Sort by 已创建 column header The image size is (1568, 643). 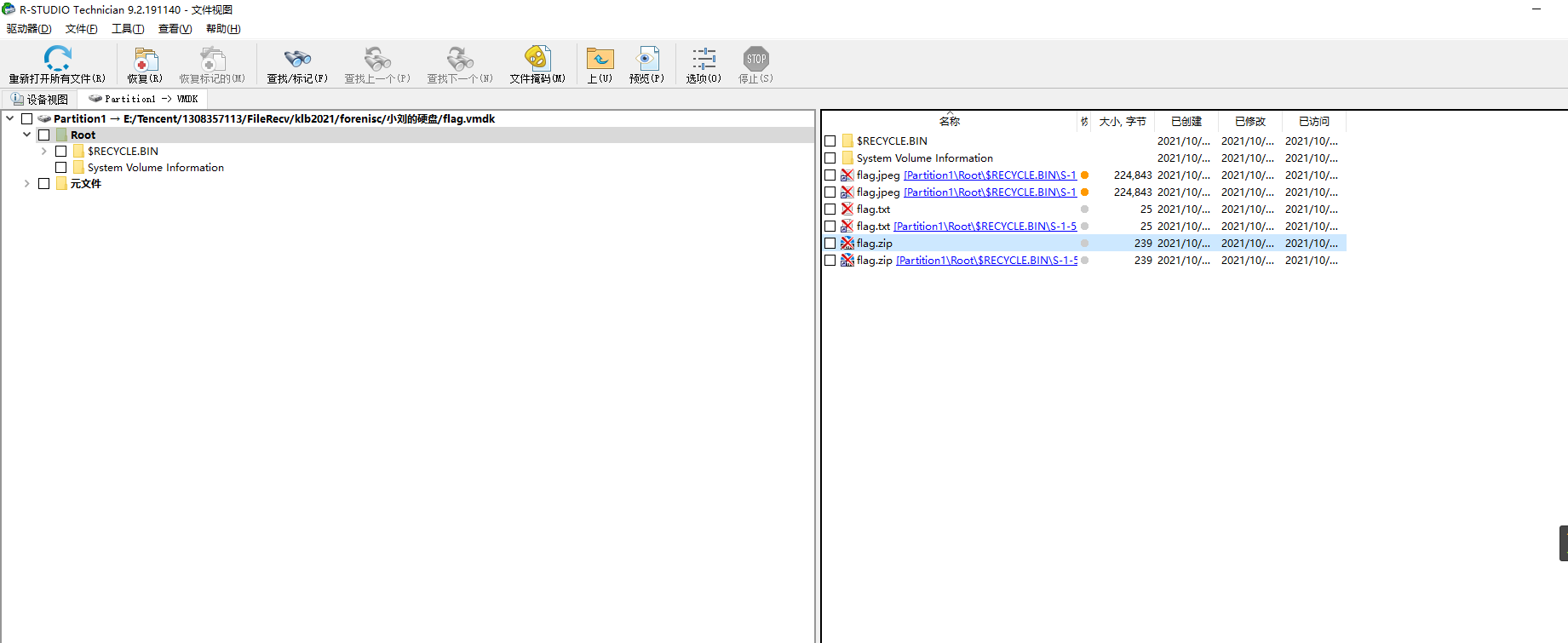point(1186,122)
